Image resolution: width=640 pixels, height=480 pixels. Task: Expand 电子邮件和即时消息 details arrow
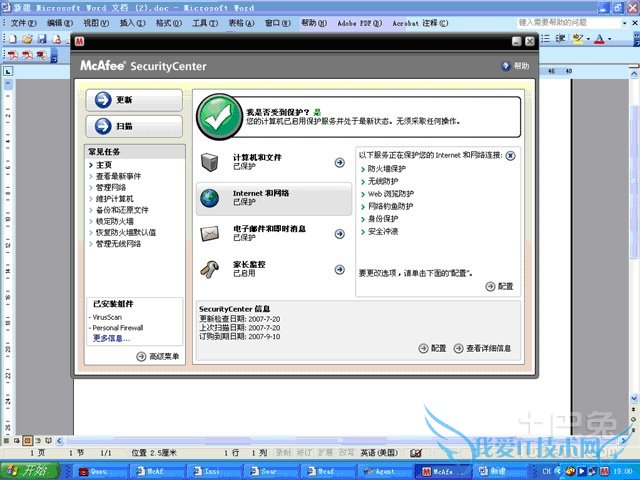(340, 234)
